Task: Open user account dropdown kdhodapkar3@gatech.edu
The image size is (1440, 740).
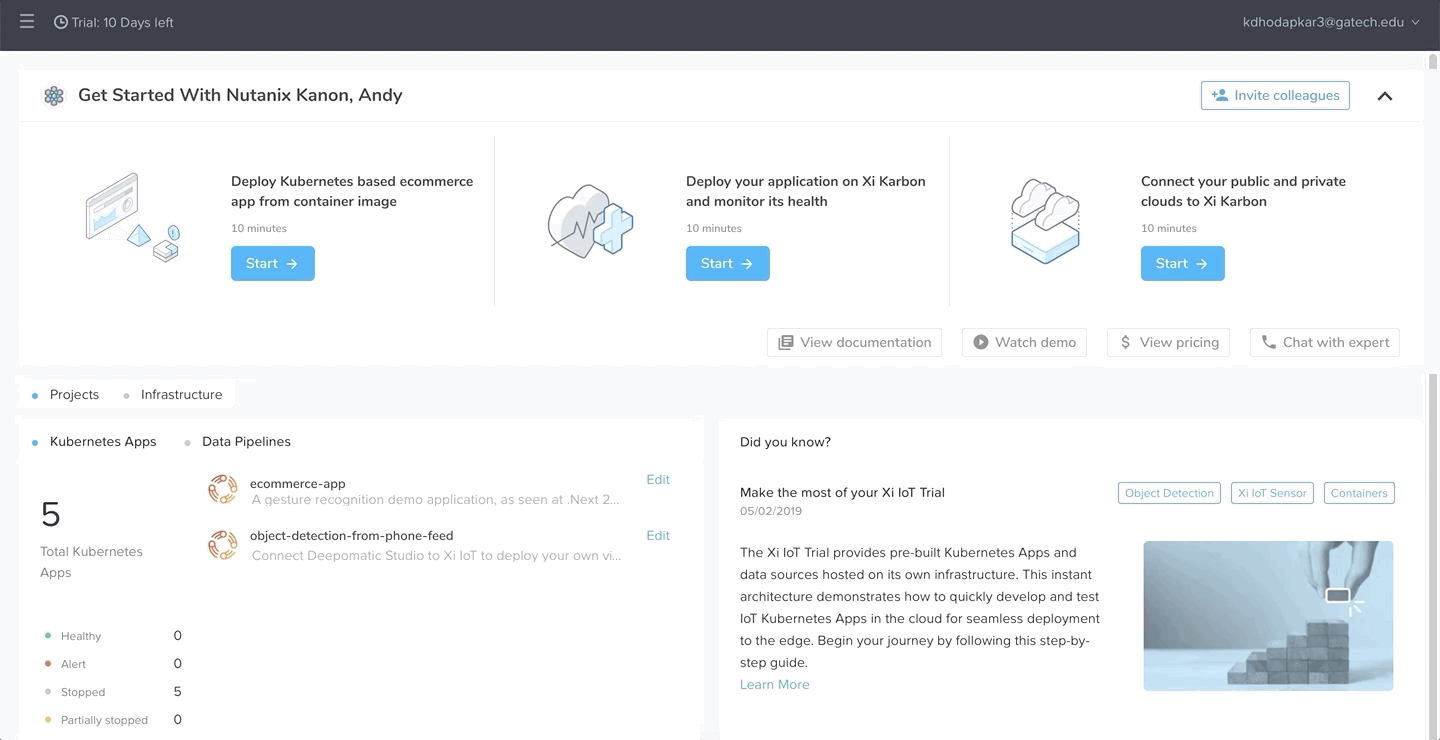Action: 1330,22
